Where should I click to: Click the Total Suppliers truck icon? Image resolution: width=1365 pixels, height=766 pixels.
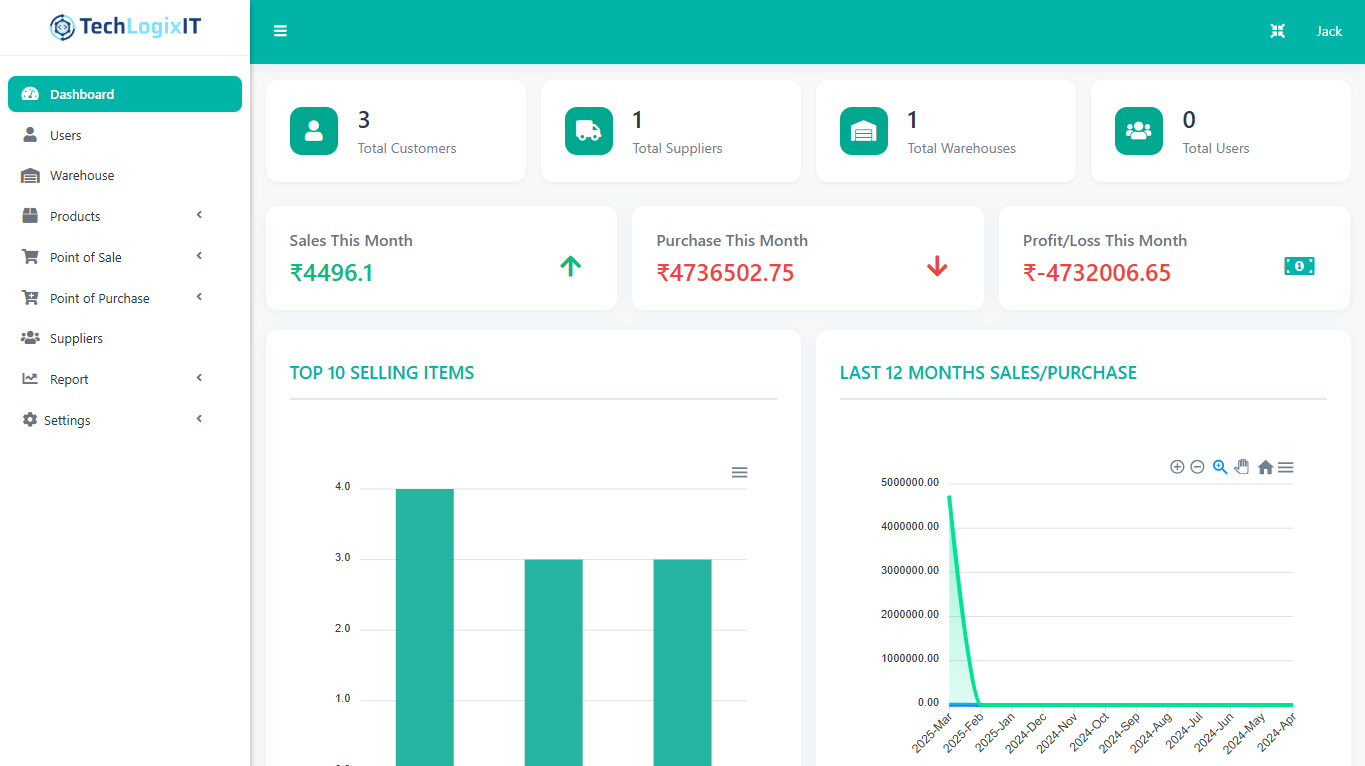(x=589, y=131)
